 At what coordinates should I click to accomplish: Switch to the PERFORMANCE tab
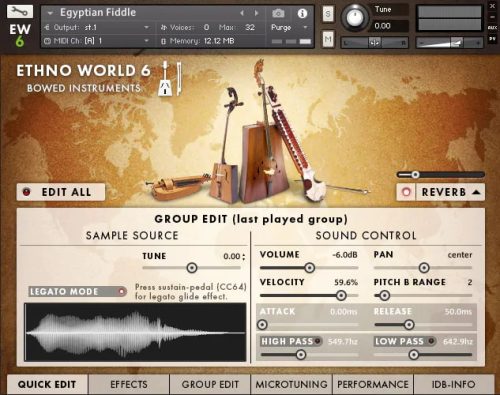click(373, 384)
